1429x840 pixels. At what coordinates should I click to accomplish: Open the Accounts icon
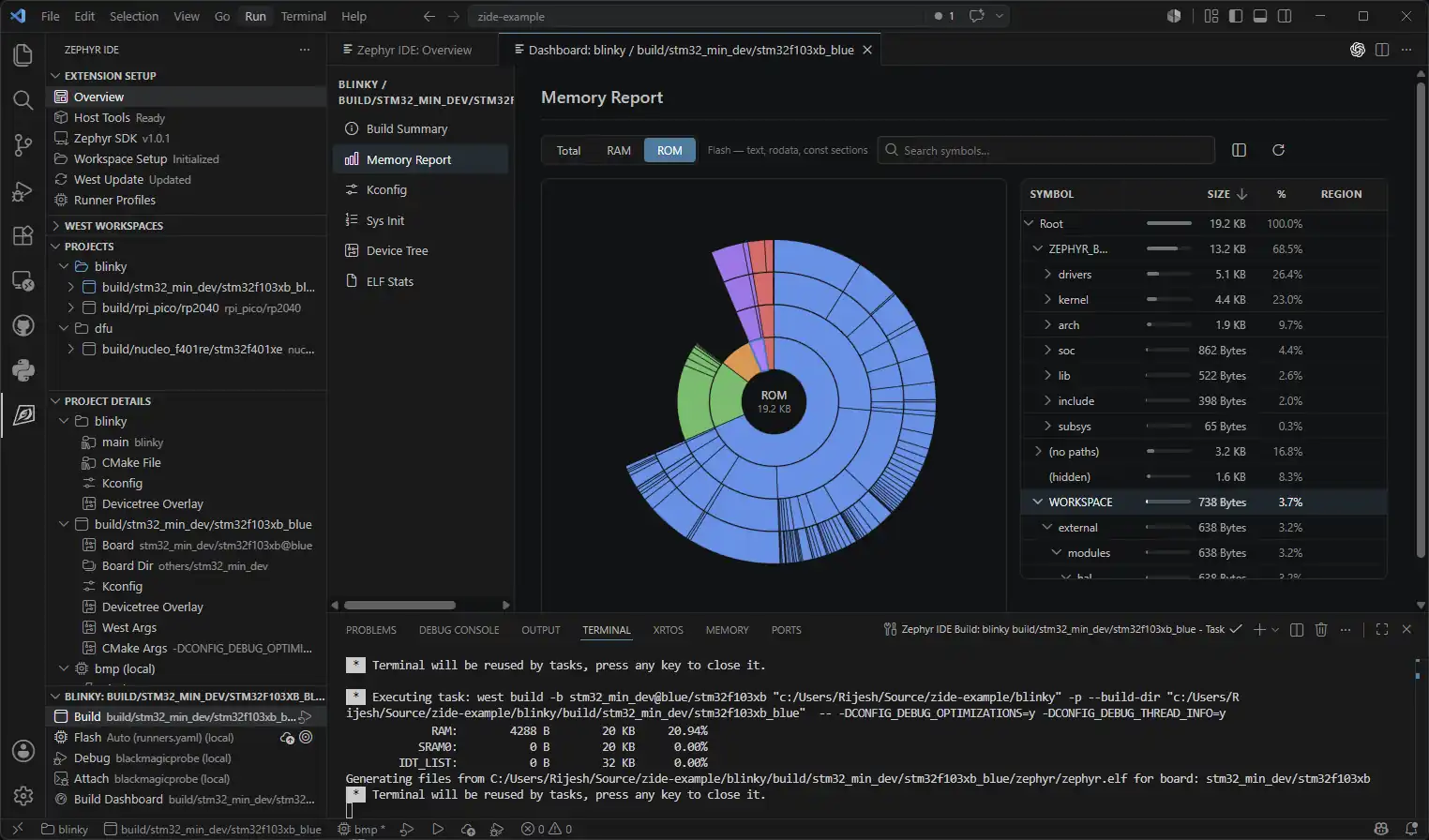tap(23, 751)
